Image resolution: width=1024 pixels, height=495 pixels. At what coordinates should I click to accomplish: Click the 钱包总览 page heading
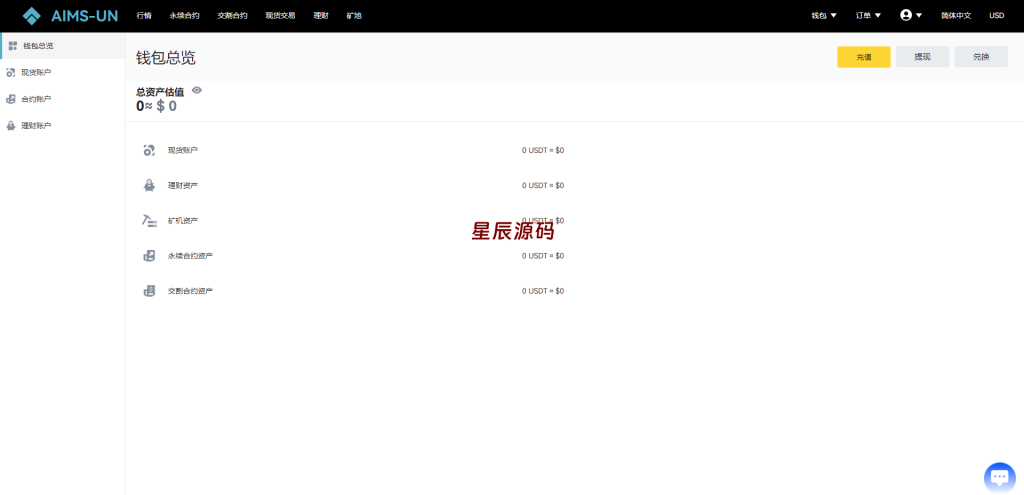click(166, 57)
